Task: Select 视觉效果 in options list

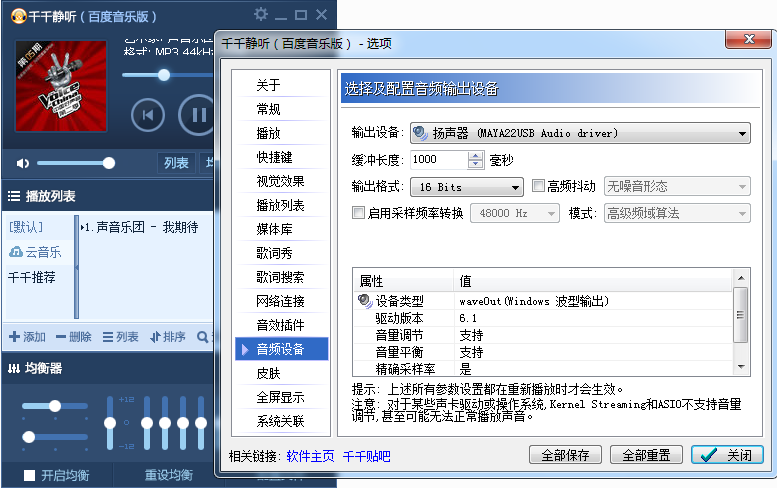Action: [281, 181]
